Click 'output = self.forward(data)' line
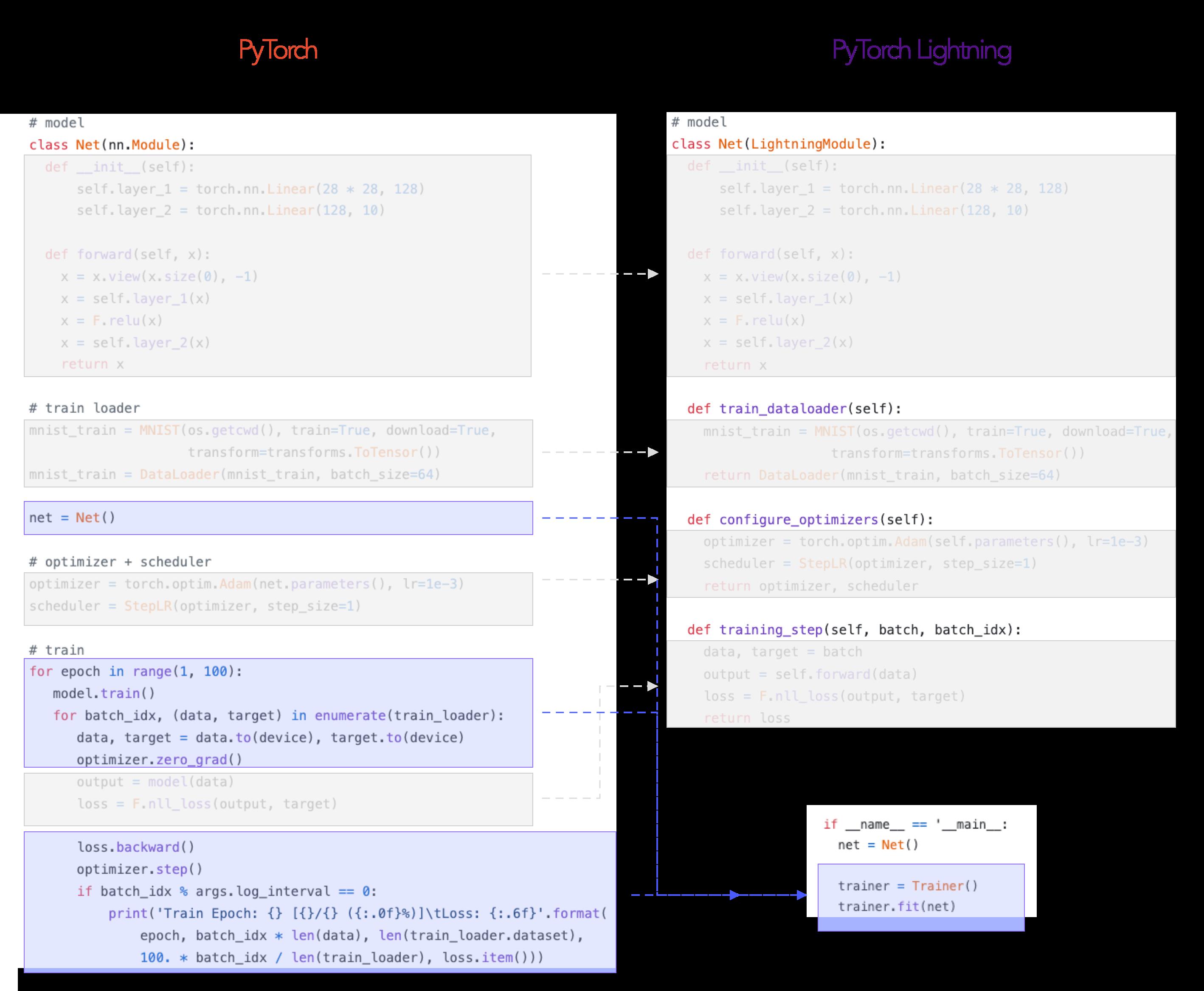The height and width of the screenshot is (991, 1204). (x=810, y=675)
